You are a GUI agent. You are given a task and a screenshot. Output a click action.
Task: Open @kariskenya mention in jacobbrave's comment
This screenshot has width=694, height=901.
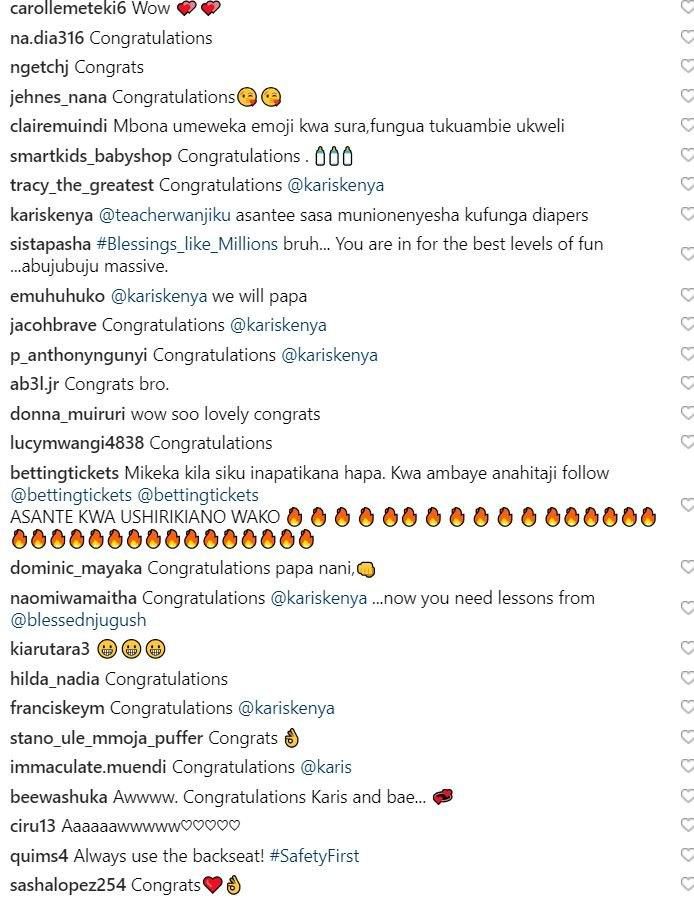(278, 325)
